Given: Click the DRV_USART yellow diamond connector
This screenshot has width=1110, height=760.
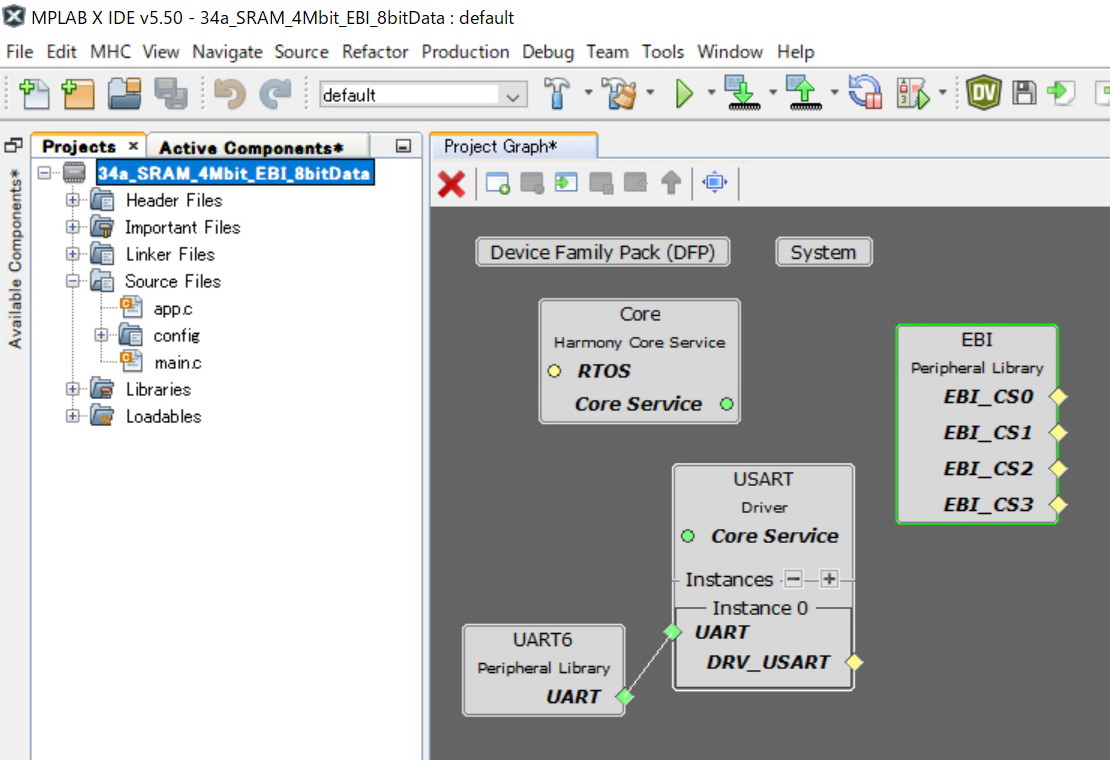Looking at the screenshot, I should [854, 662].
